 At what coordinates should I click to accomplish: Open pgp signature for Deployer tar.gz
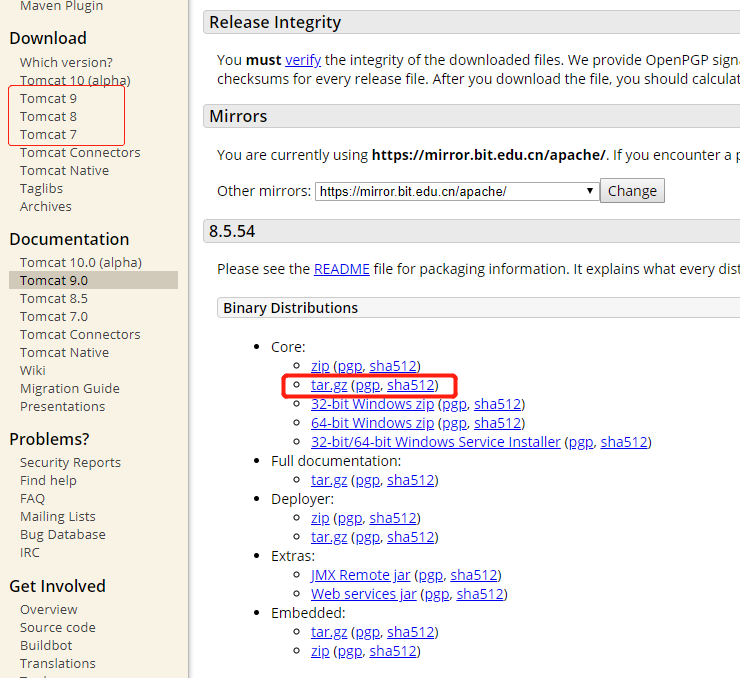point(368,537)
